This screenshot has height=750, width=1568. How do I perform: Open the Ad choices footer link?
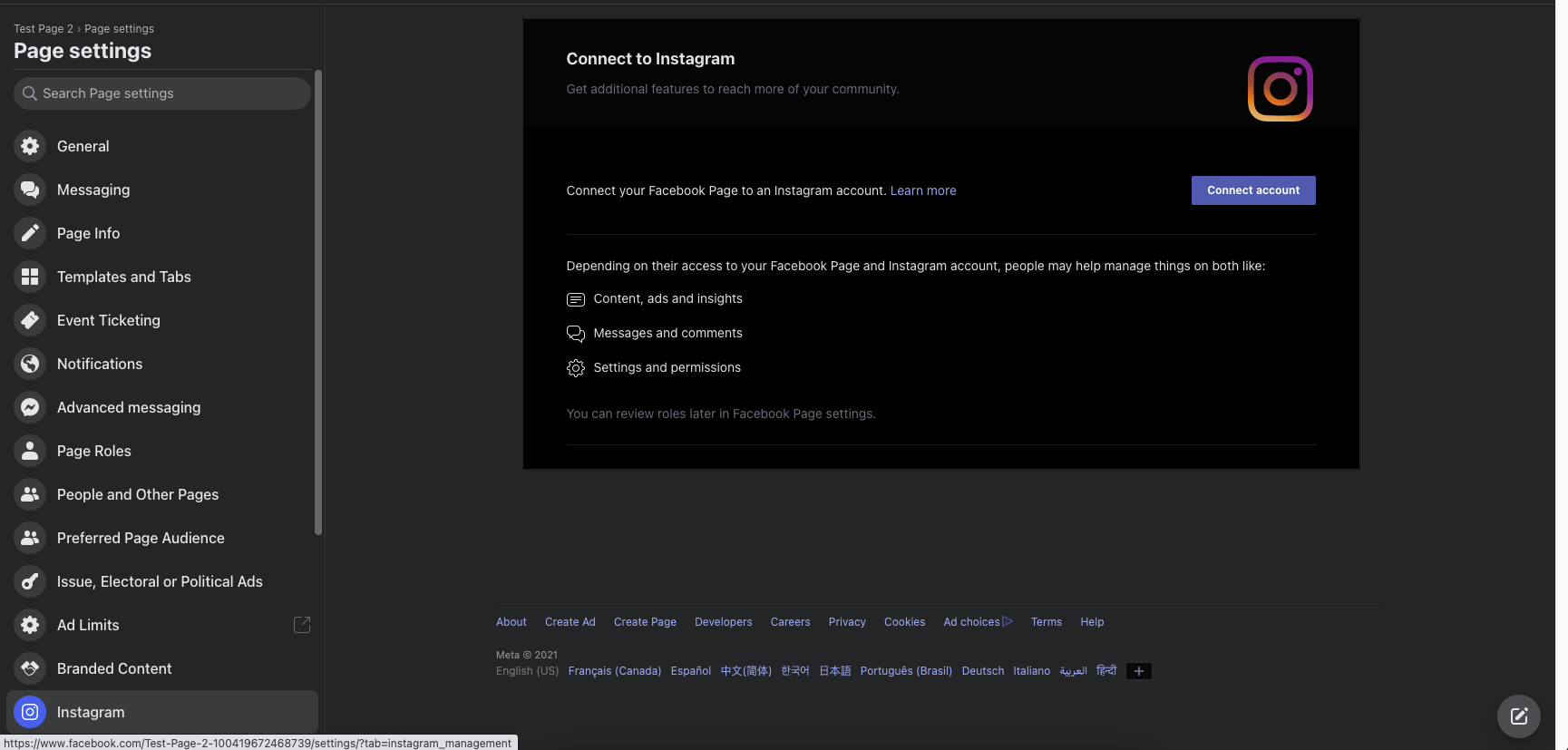[978, 622]
